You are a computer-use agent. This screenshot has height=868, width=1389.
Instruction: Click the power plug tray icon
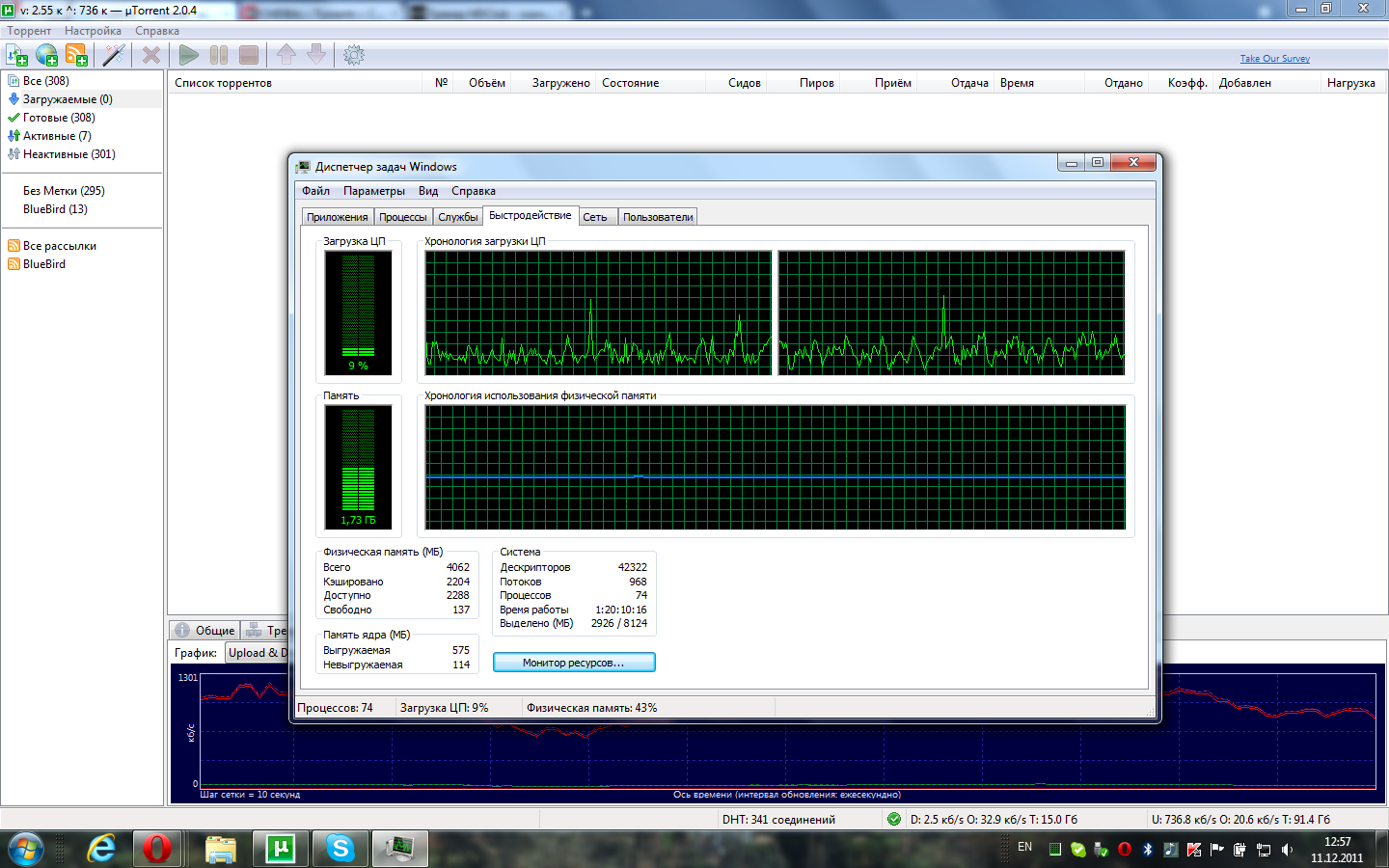(x=1240, y=850)
